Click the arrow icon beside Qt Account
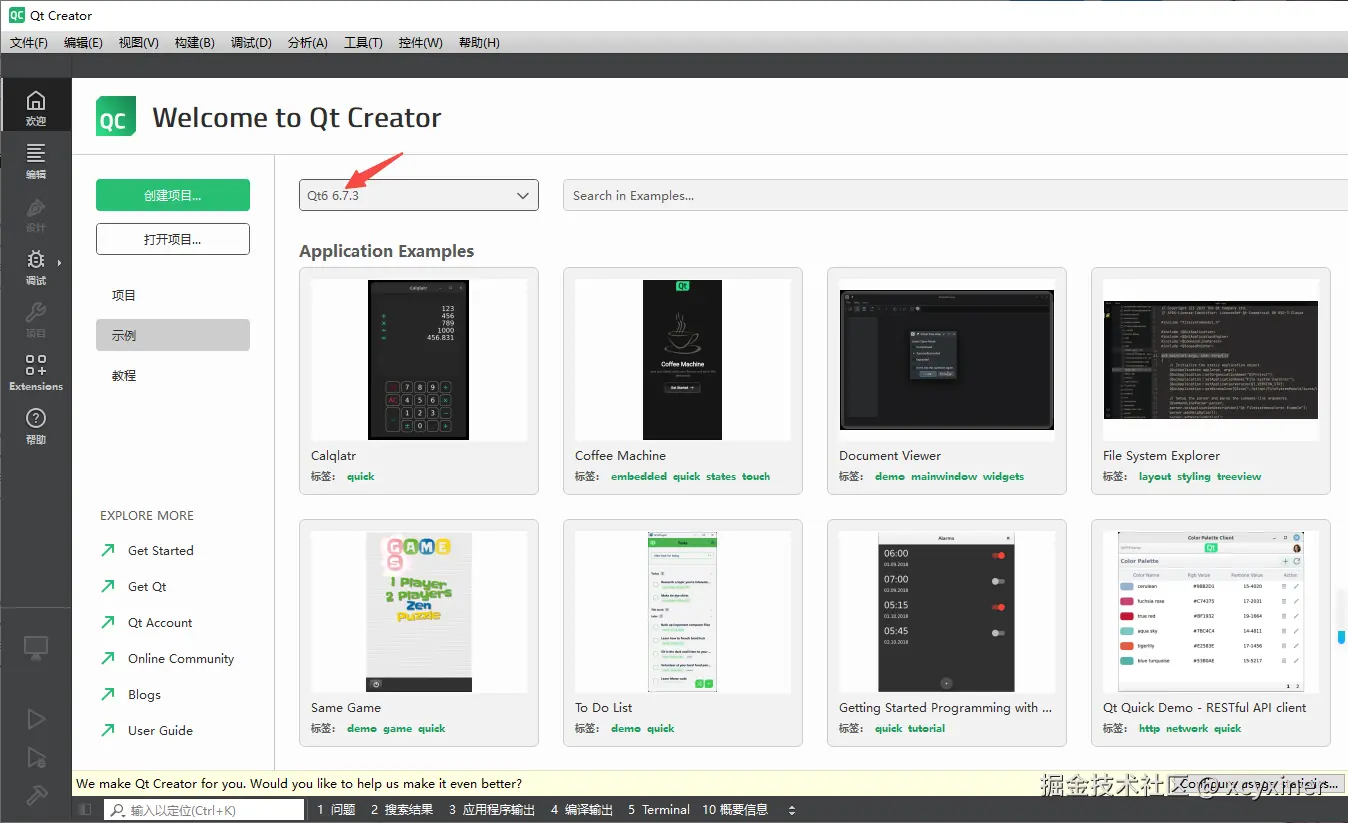Screen dimensions: 1348x823 click(108, 622)
